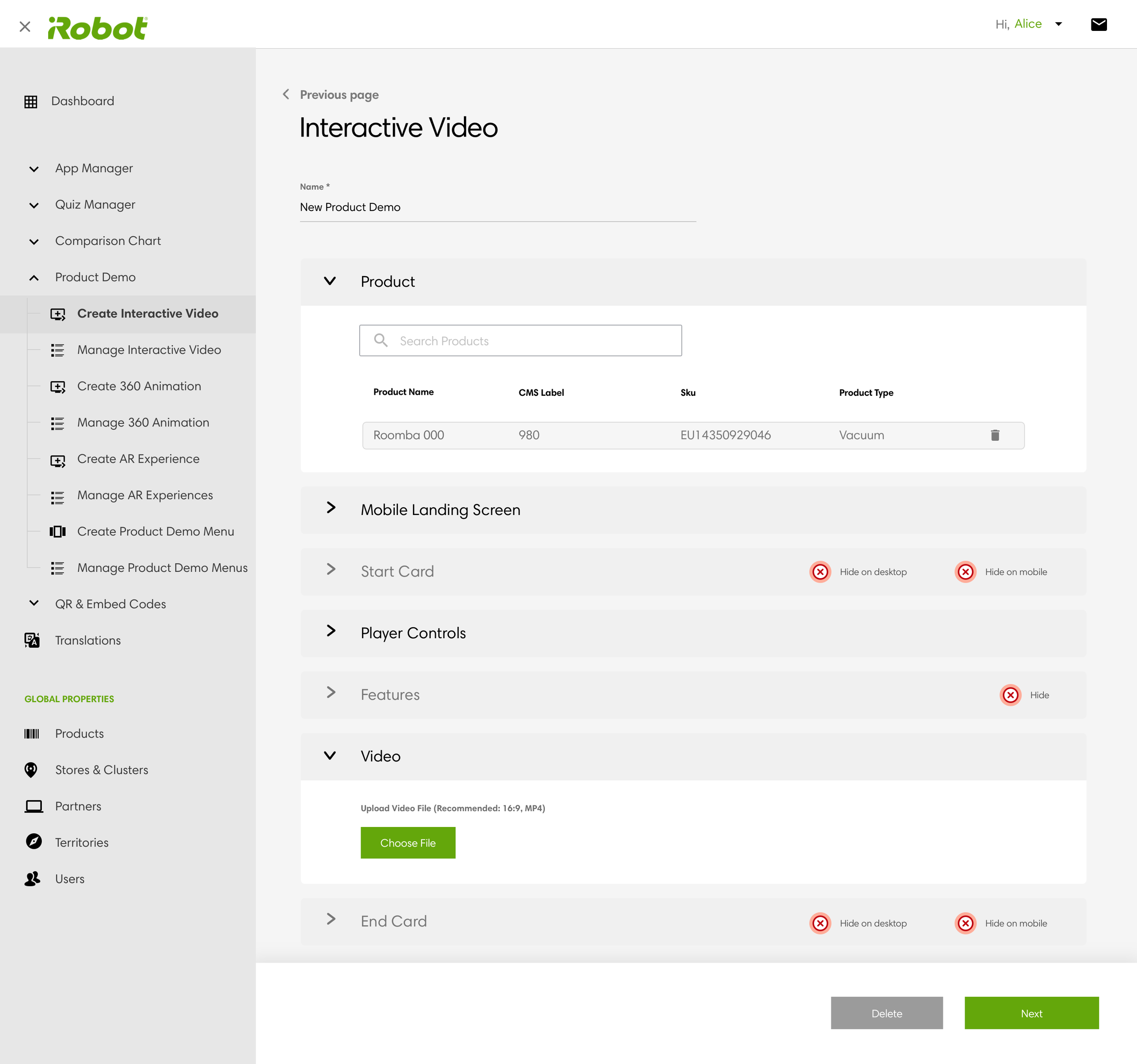1137x1064 pixels.
Task: Toggle Hide on desktop for Start Card
Action: pyautogui.click(x=820, y=572)
